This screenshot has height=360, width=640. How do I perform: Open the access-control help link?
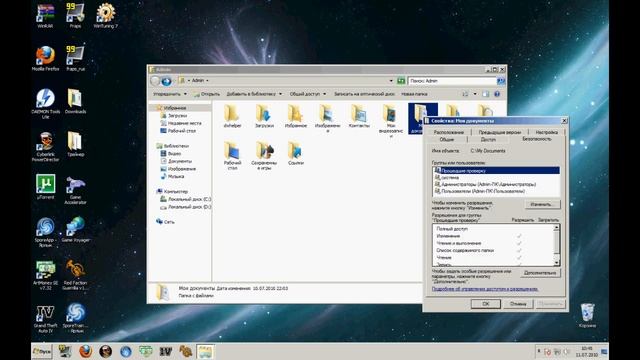pos(485,289)
